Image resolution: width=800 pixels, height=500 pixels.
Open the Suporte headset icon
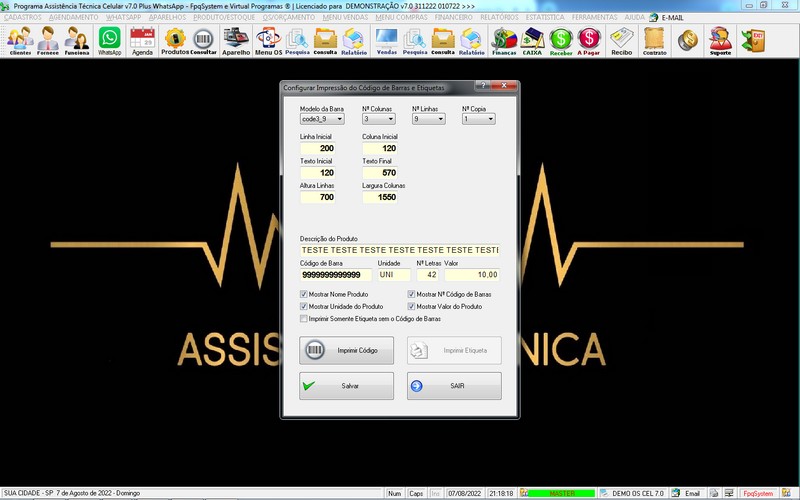(720, 41)
